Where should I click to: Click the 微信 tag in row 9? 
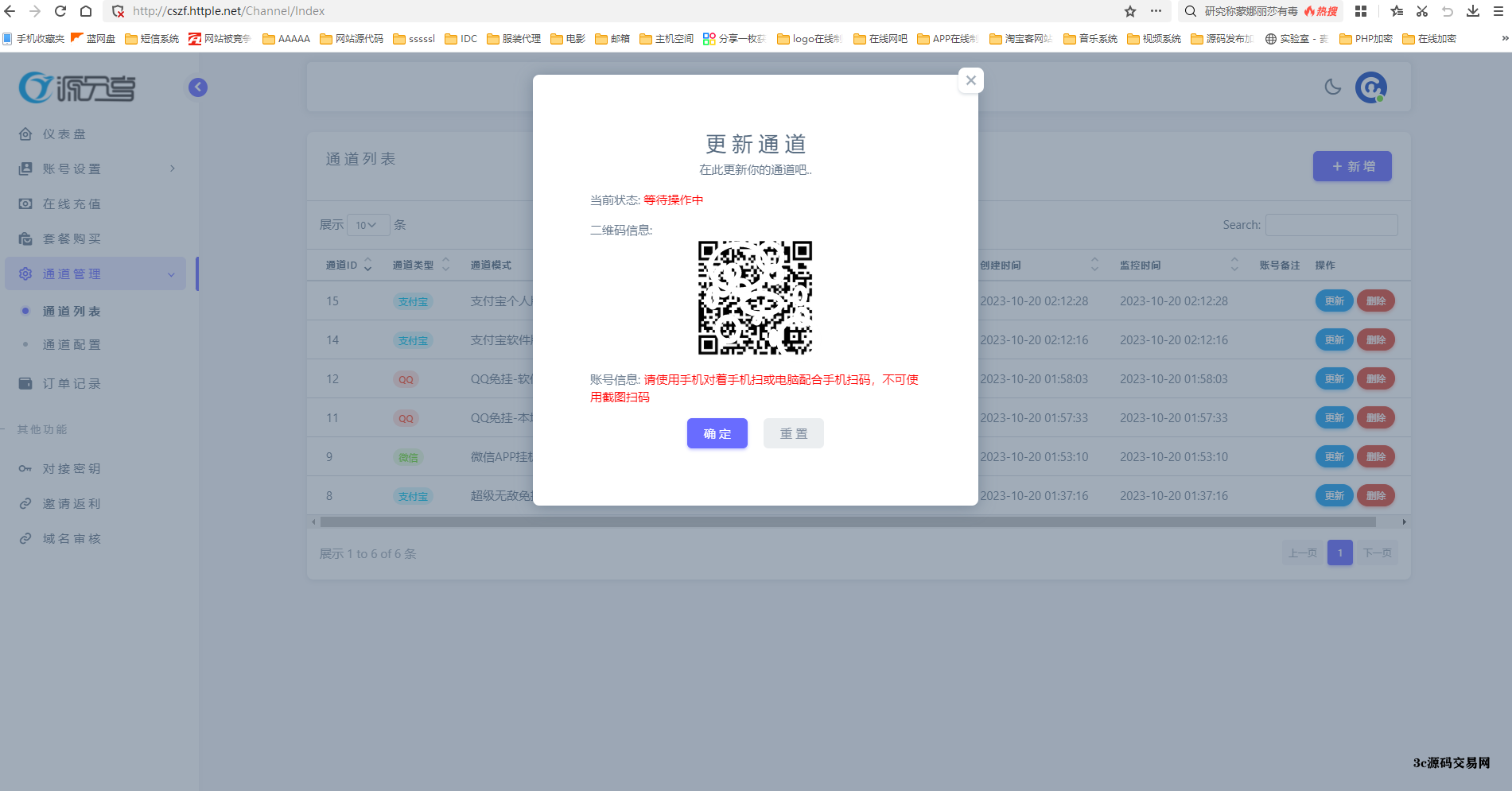coord(408,458)
